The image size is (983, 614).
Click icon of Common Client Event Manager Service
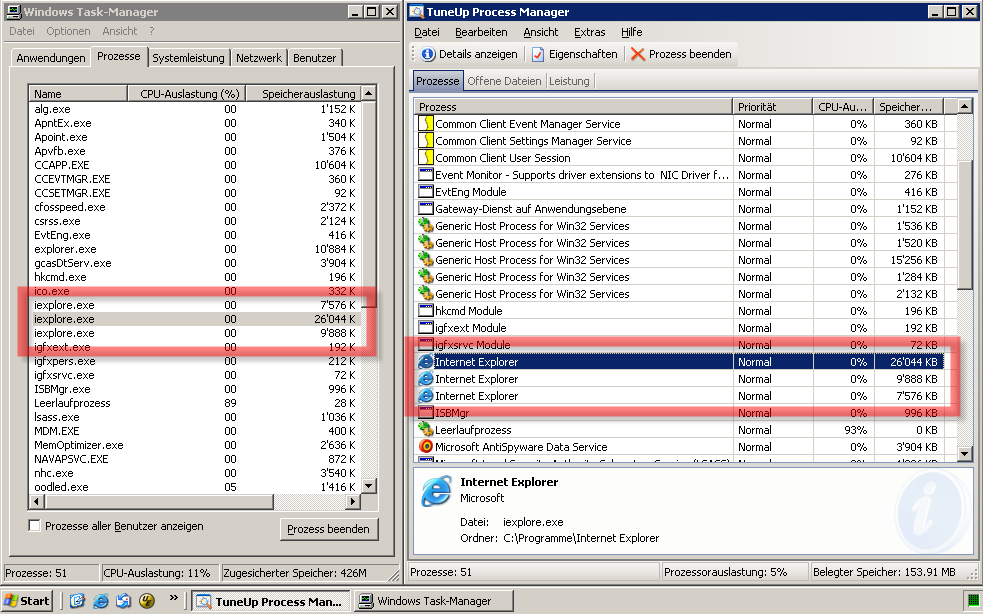[x=426, y=124]
